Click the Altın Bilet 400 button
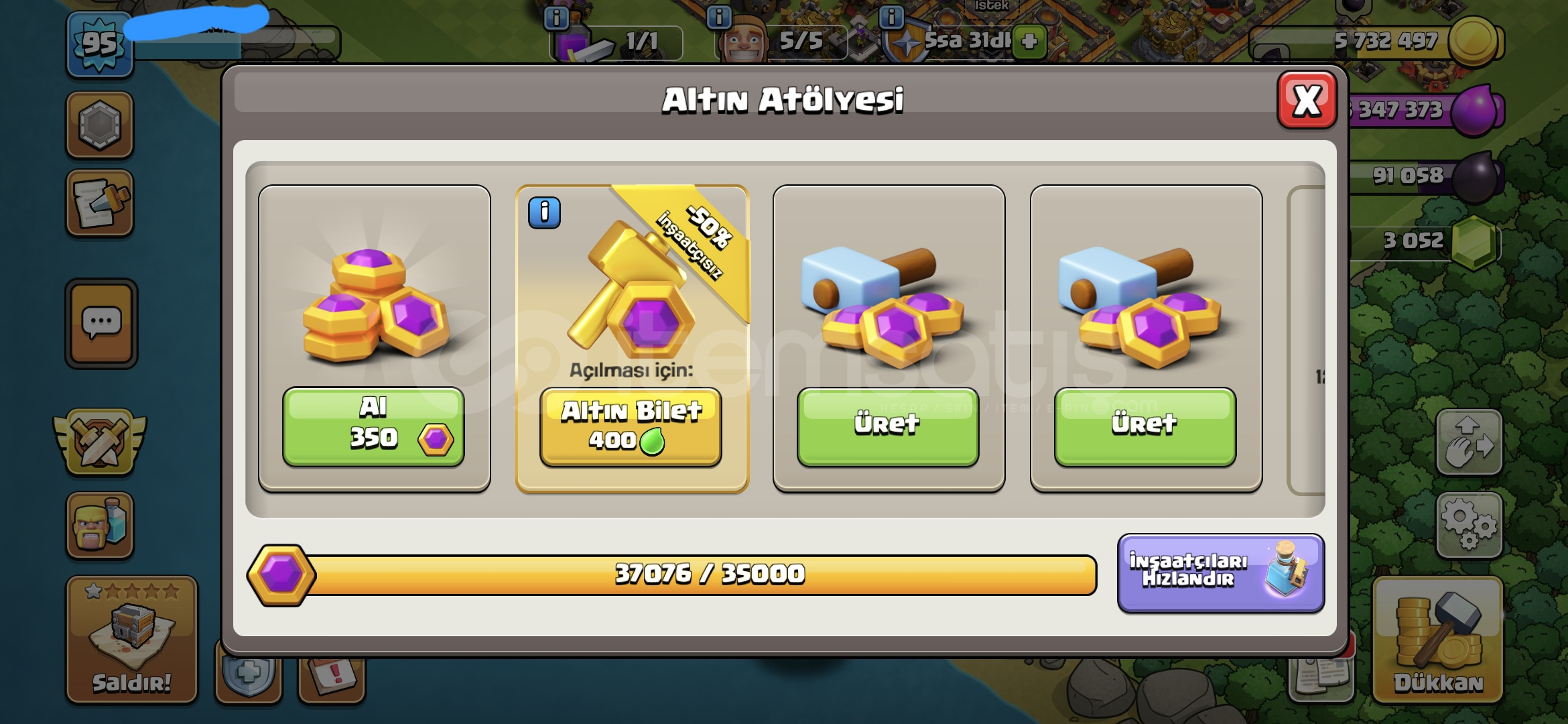 [631, 426]
